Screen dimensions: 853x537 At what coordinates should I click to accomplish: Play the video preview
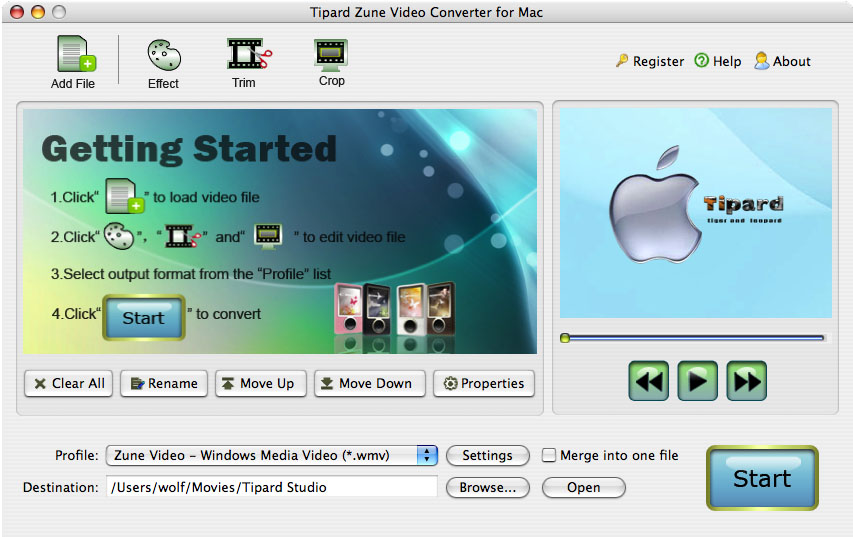[697, 381]
